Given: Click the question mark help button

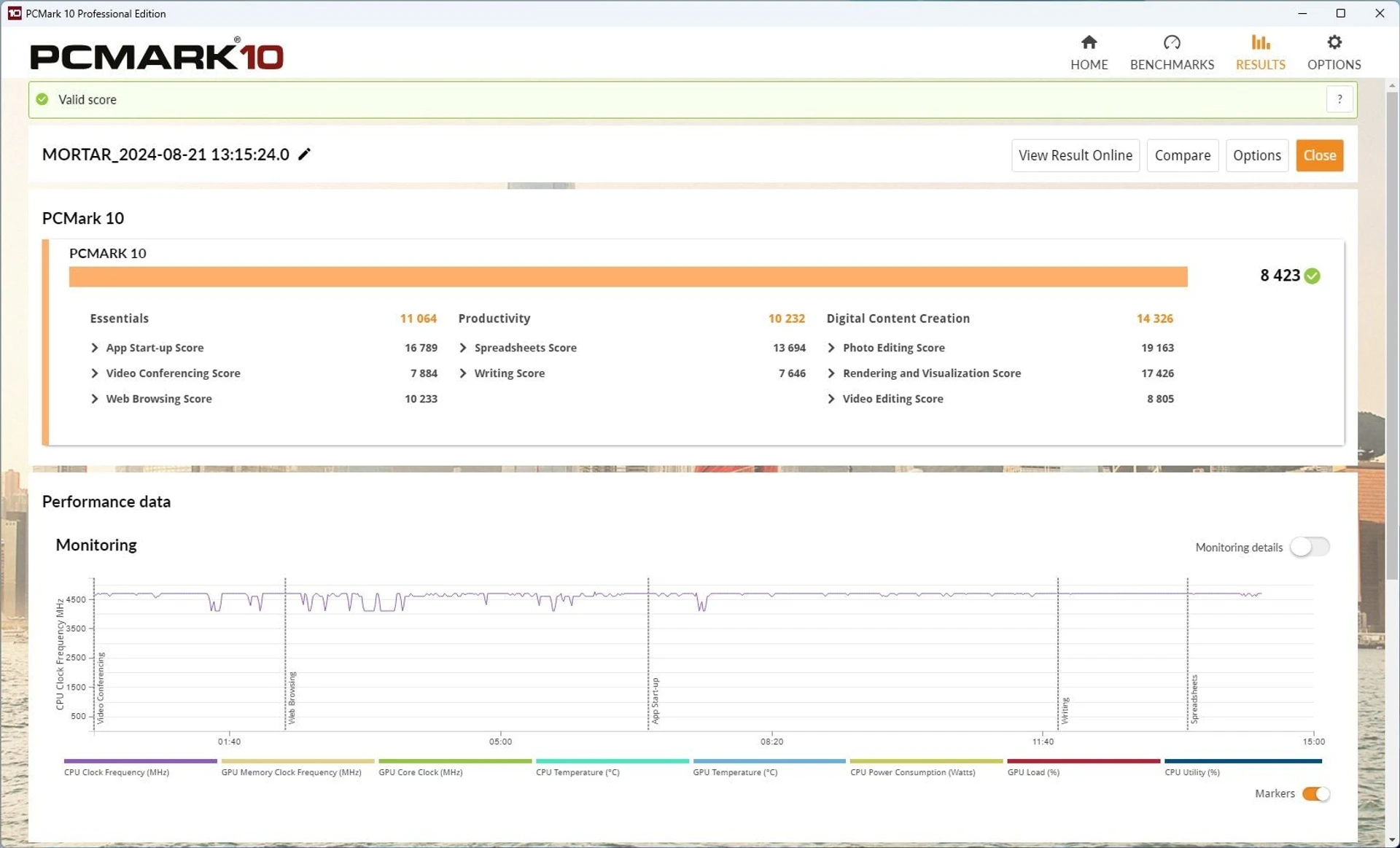Looking at the screenshot, I should pos(1339,99).
